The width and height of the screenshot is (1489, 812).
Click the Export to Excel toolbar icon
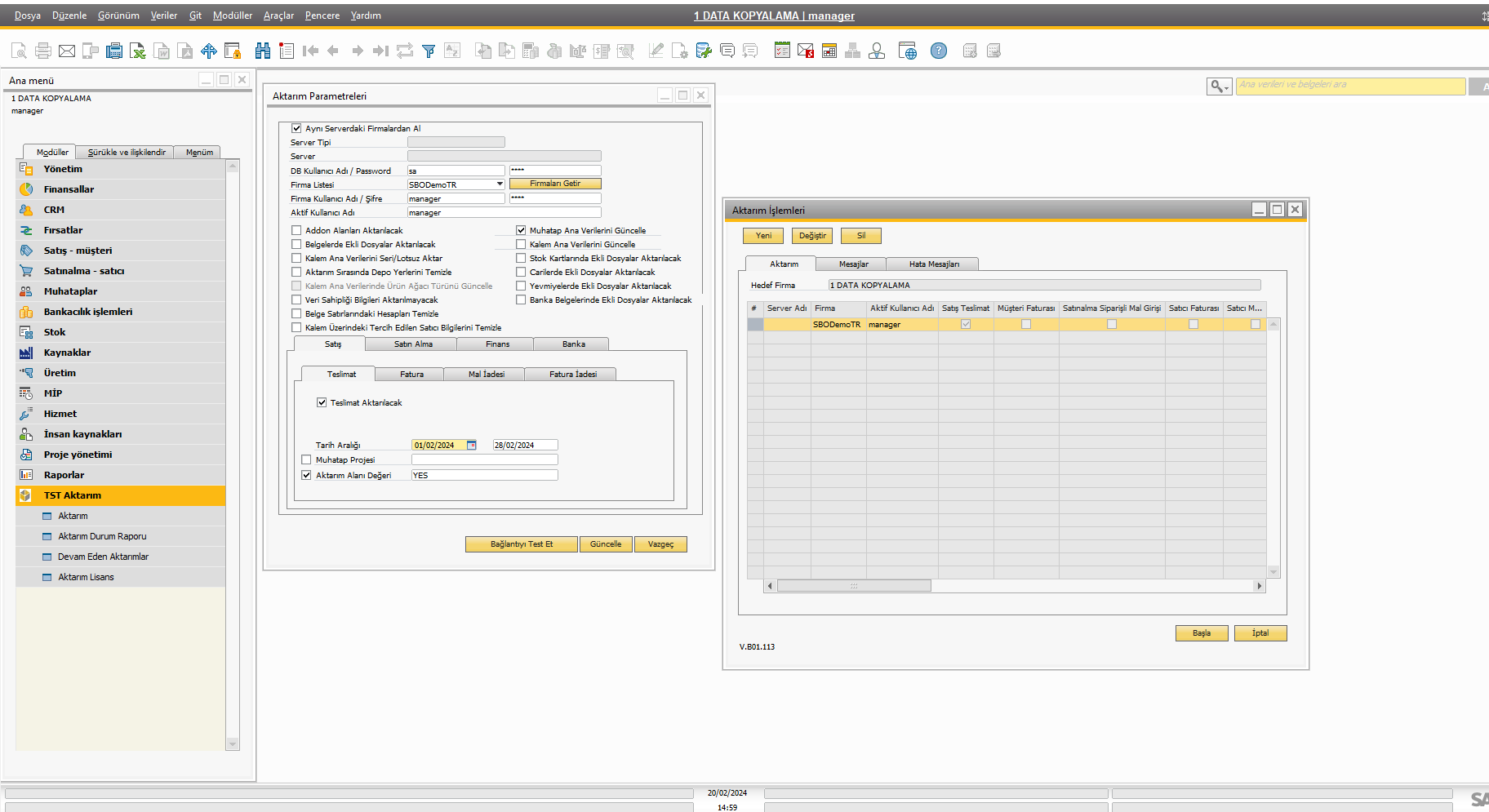[138, 51]
